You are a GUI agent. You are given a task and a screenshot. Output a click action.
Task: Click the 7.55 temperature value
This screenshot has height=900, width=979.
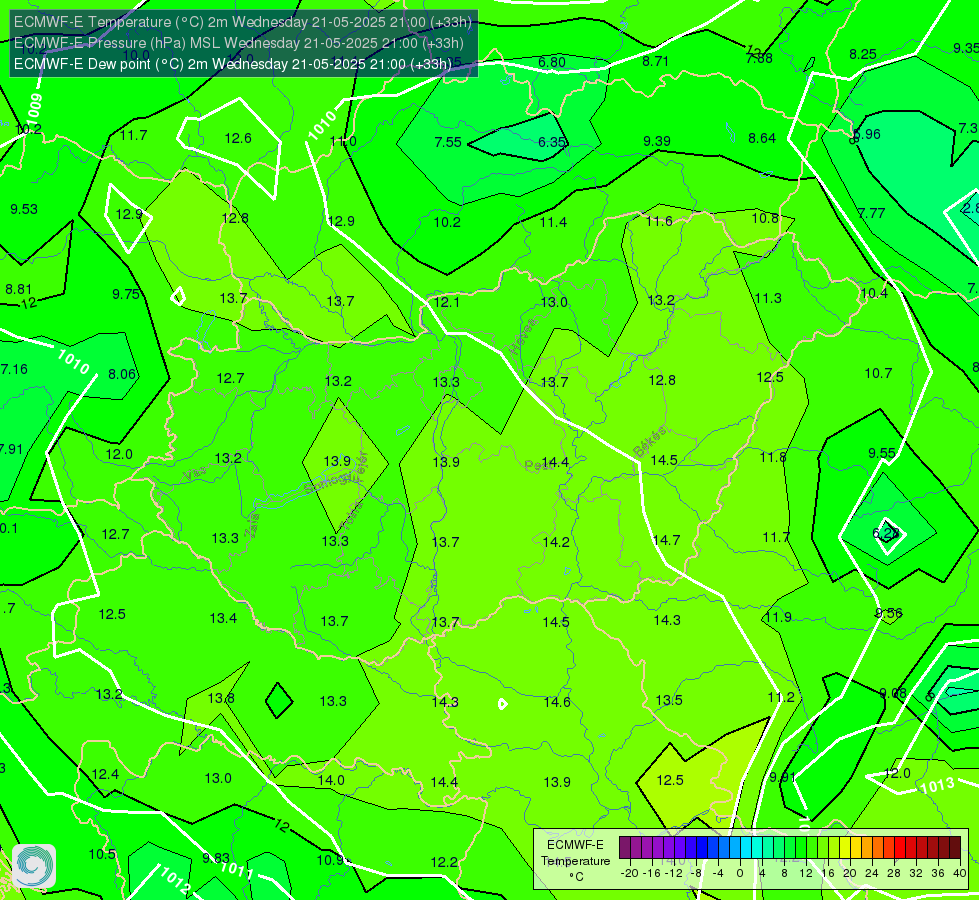[448, 142]
